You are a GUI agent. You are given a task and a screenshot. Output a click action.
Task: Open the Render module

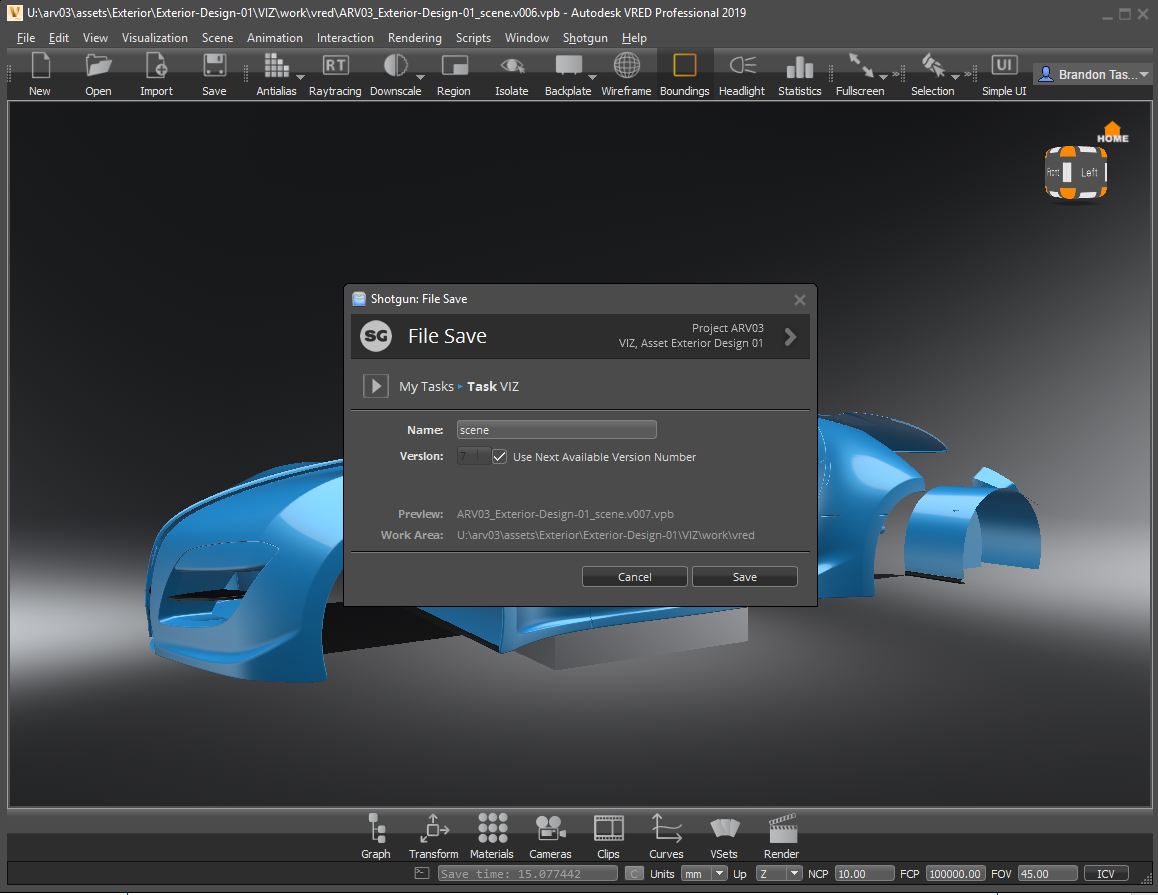(780, 836)
